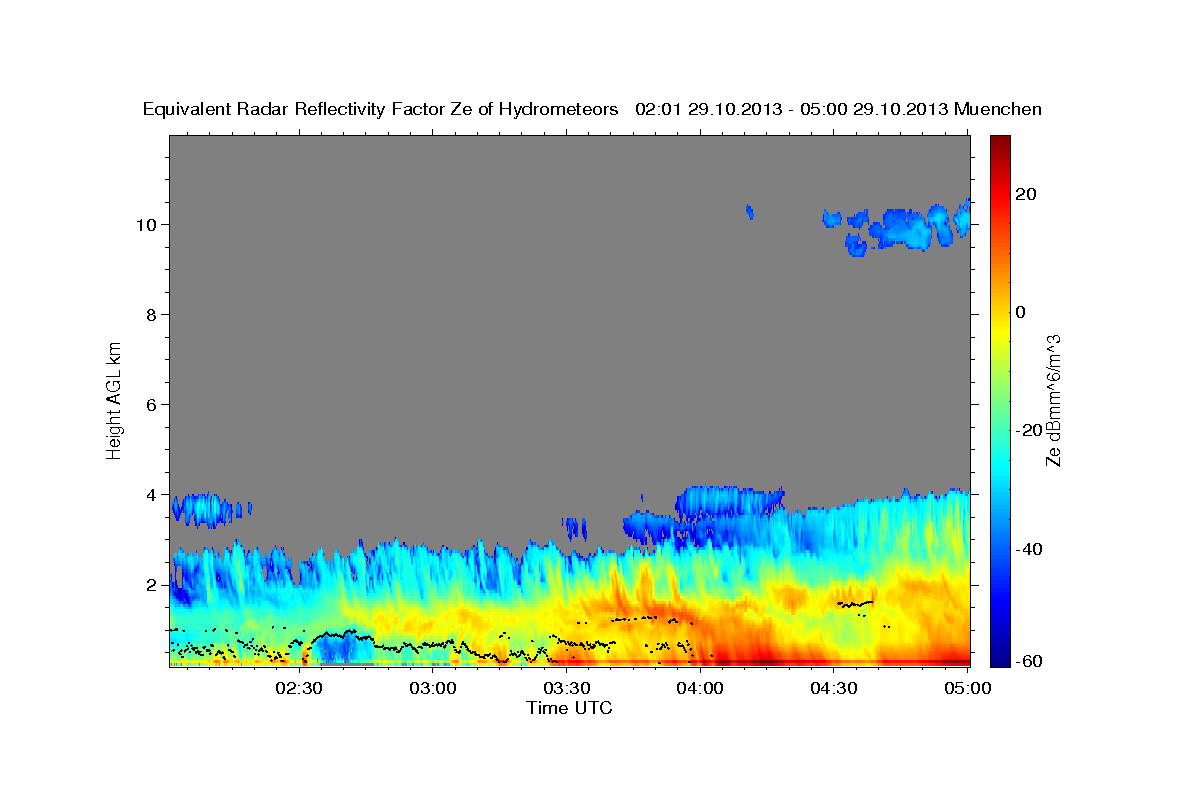
Task: Click the red high-reflectivity band near 04:15
Action: pos(760,661)
